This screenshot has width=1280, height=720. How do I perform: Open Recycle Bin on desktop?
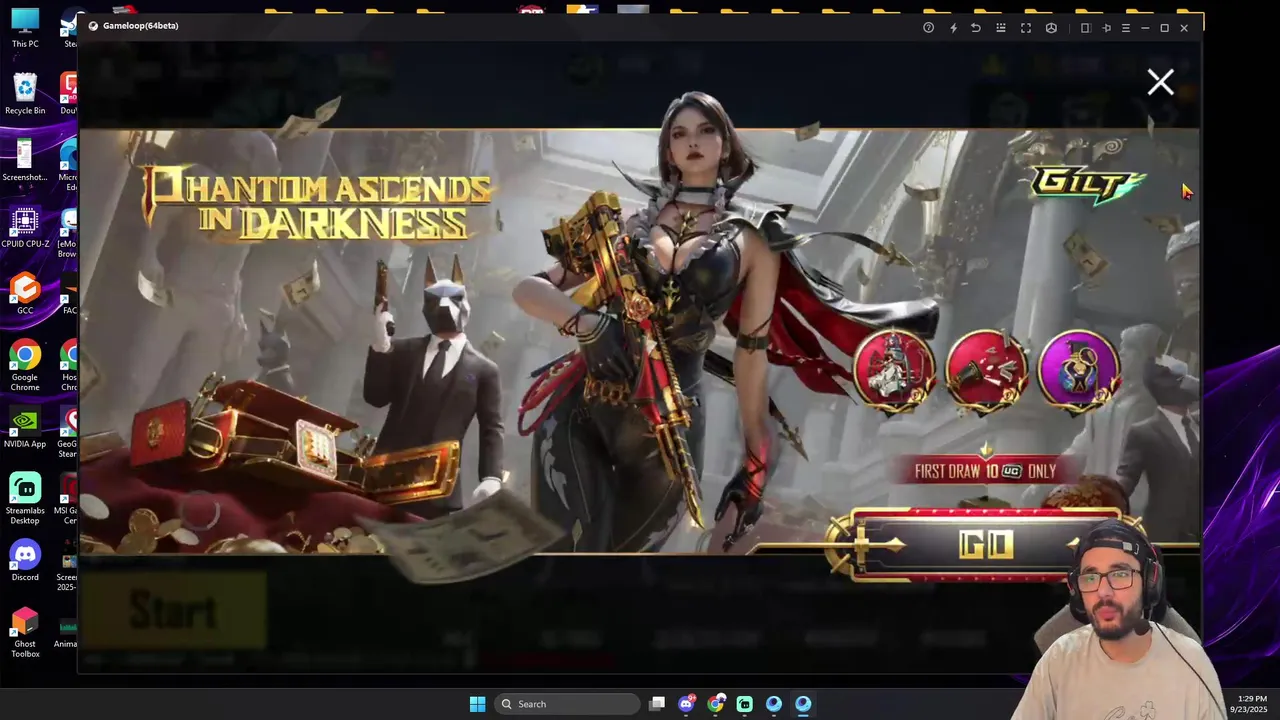(x=25, y=94)
